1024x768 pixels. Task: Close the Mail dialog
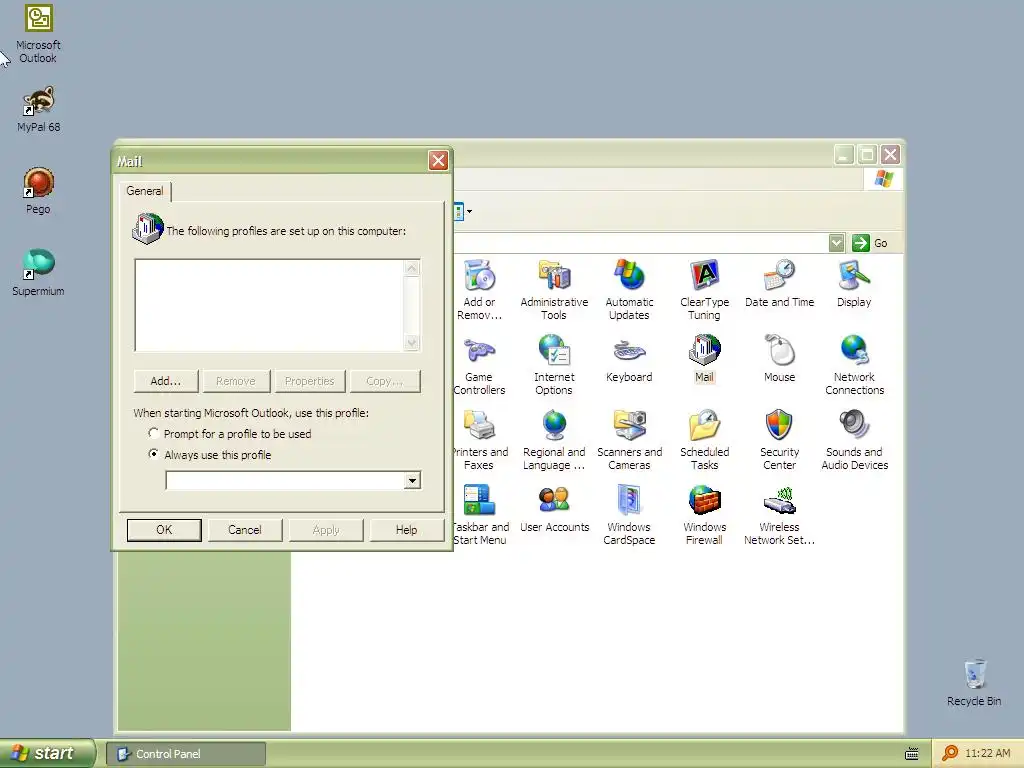pos(438,161)
